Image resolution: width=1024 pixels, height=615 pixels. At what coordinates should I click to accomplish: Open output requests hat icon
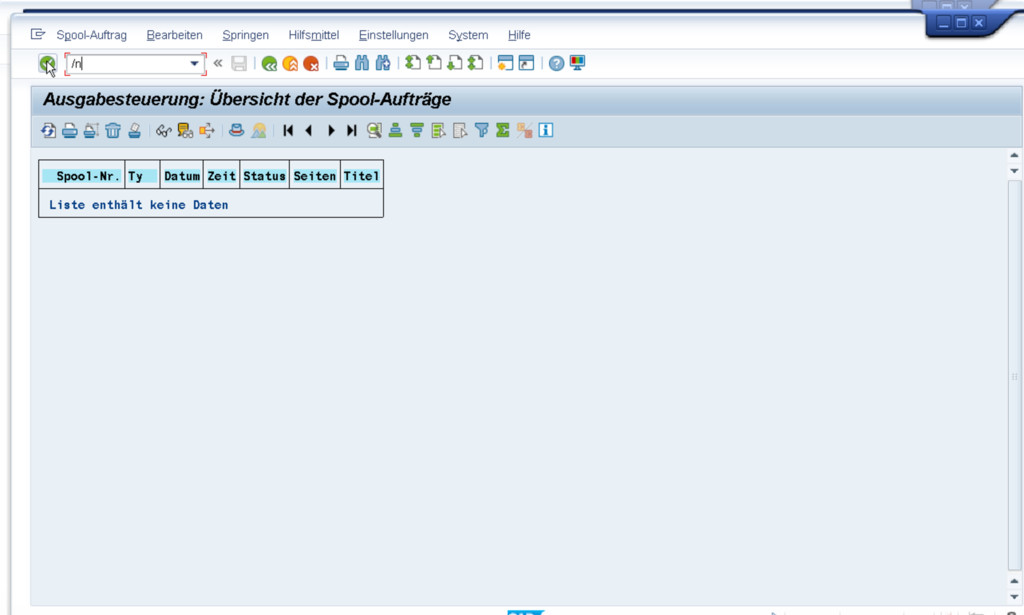236,130
